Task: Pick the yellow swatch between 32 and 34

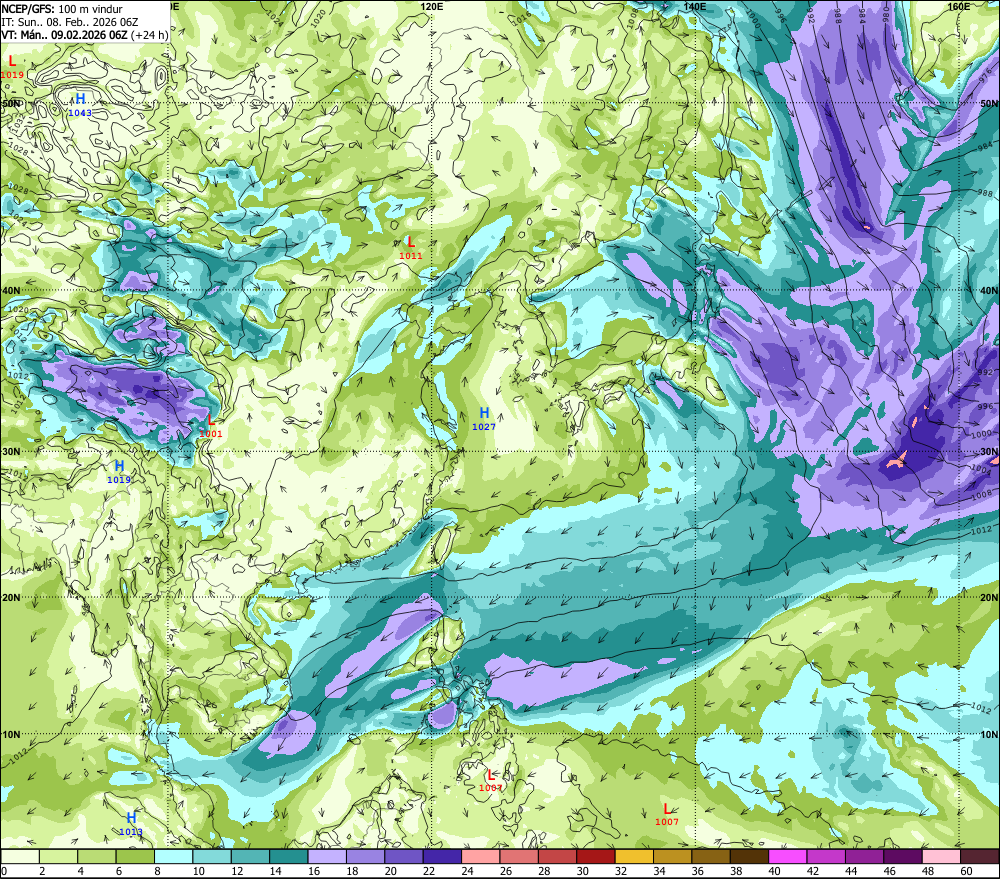Action: pos(634,856)
